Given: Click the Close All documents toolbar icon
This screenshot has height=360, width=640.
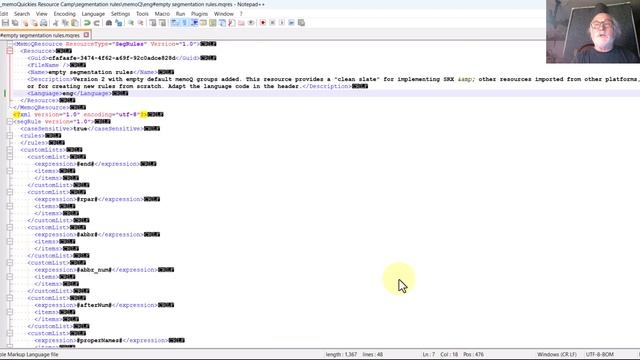Looking at the screenshot, I should [x=34, y=23].
